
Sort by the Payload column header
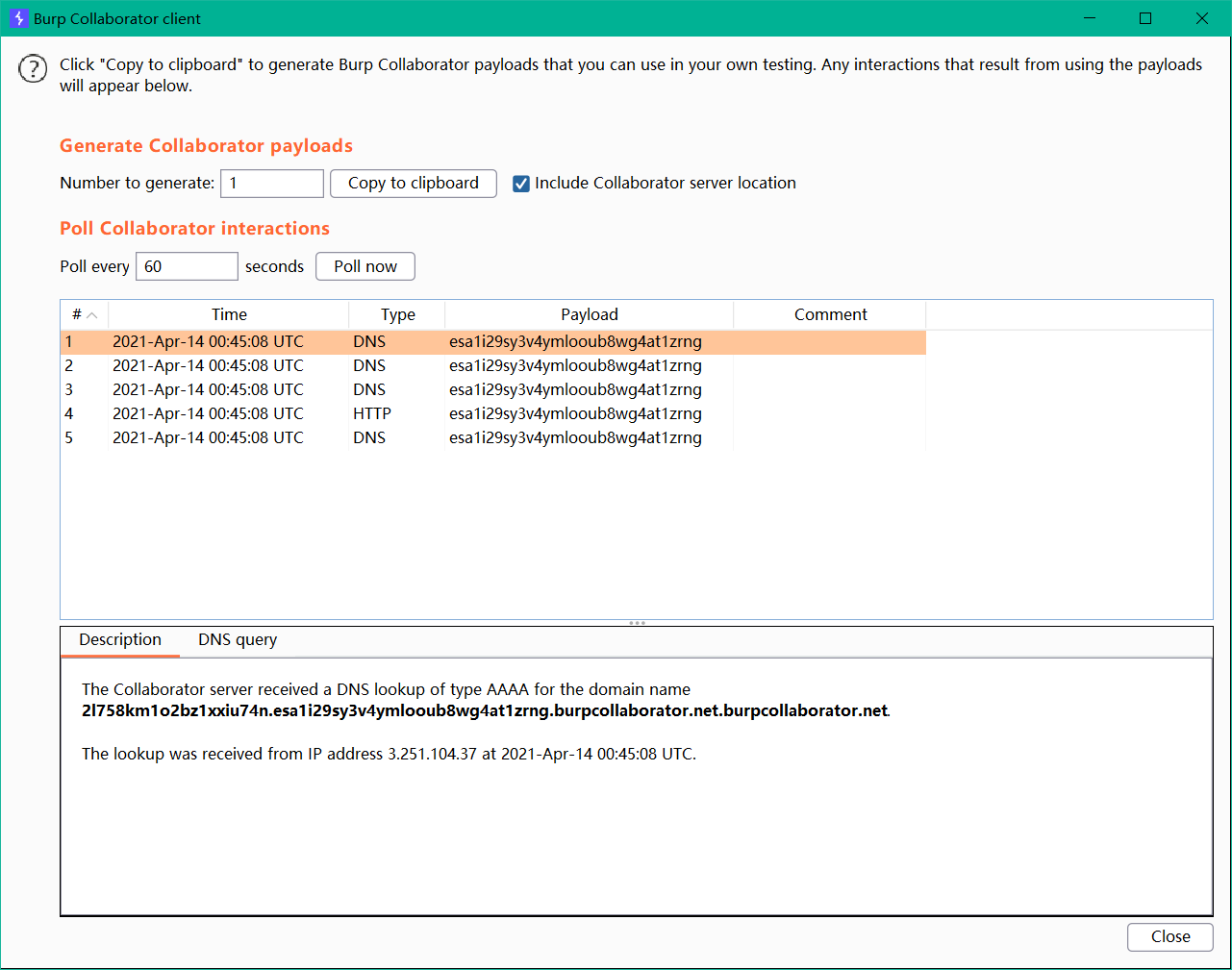tap(590, 314)
